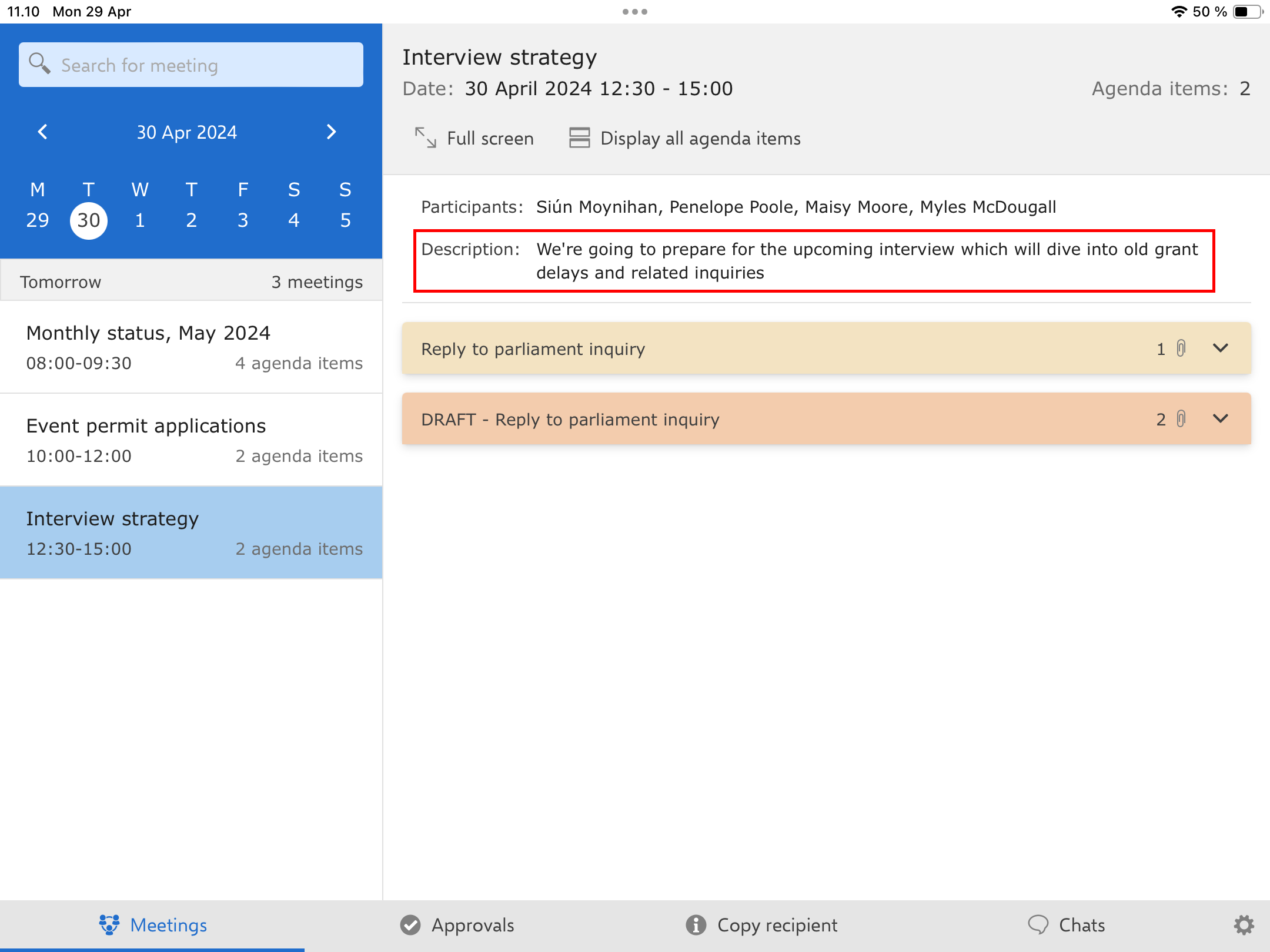Click the Display all agenda items icon

579,138
